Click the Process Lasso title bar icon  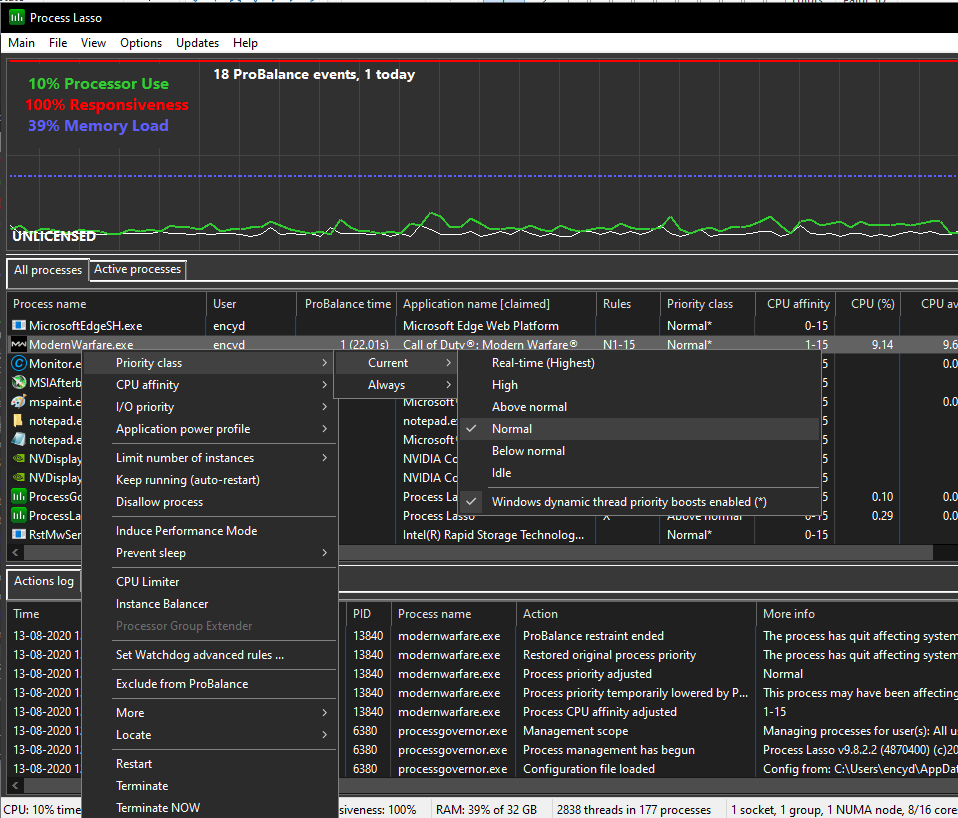click(x=16, y=17)
